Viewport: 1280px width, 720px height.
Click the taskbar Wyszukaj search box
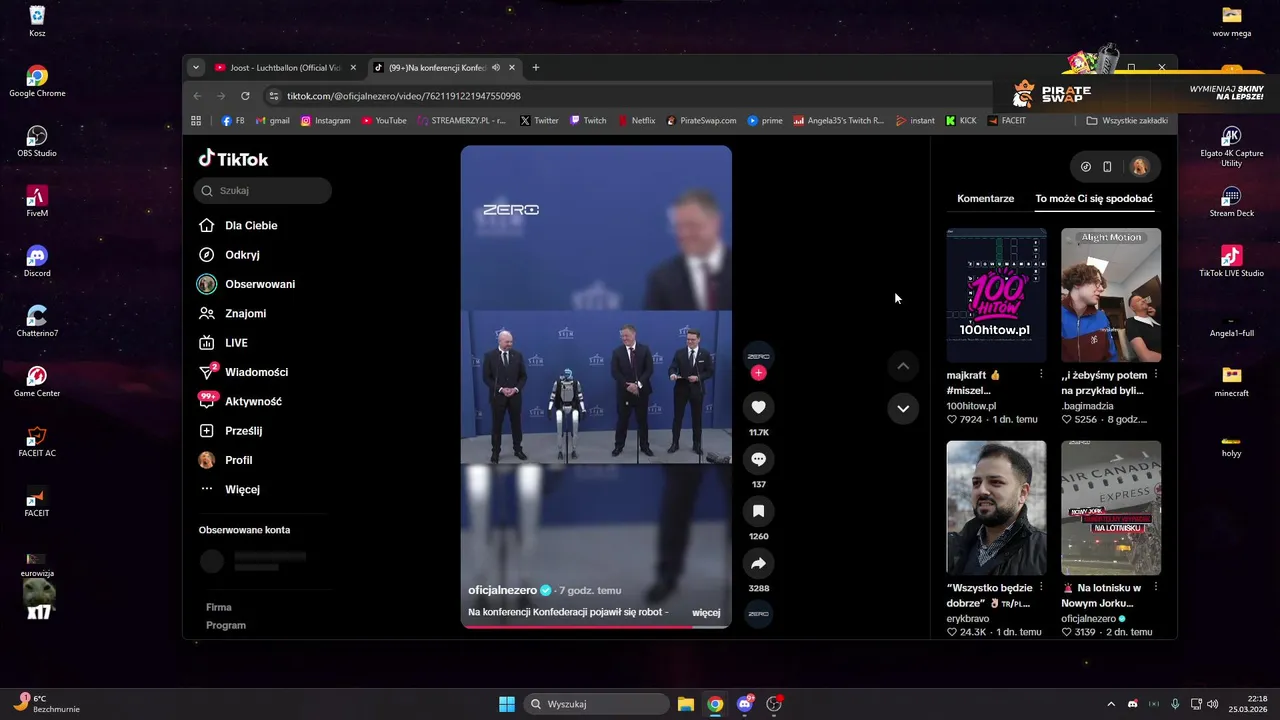597,704
